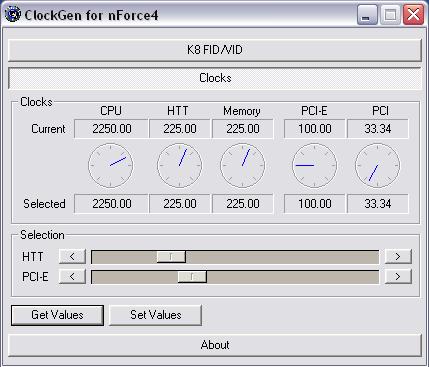Click the HTT clock dial gauge
Image resolution: width=429 pixels, height=367 pixels.
[x=180, y=165]
